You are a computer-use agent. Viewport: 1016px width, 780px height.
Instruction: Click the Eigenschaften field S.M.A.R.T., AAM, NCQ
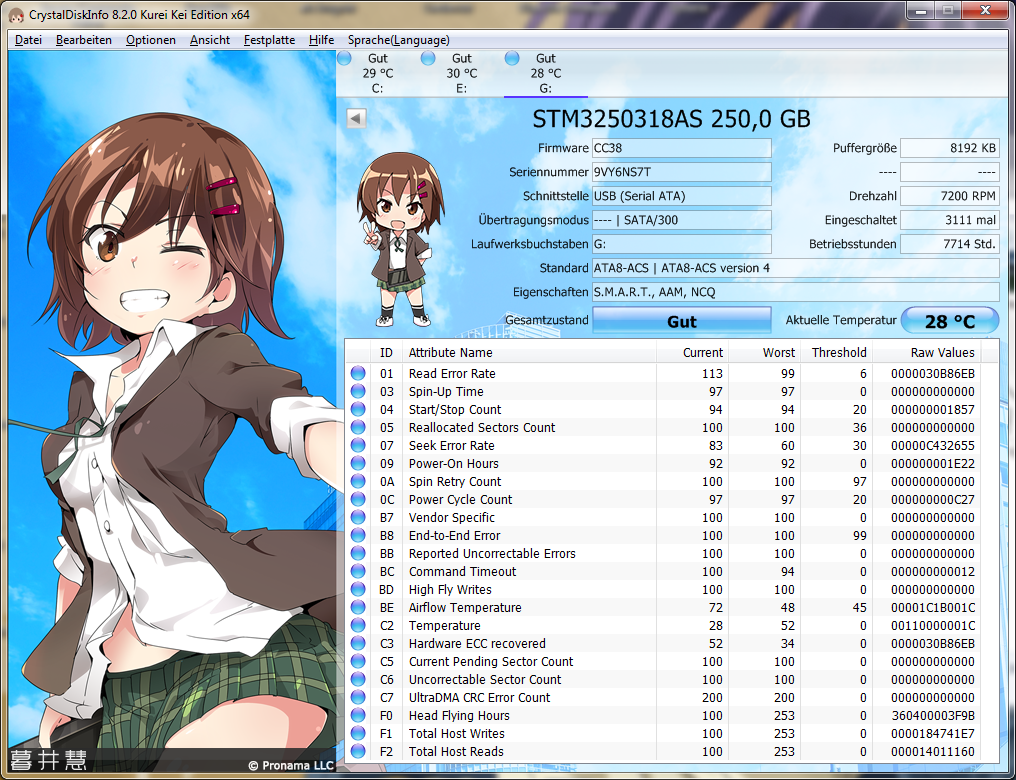[796, 292]
